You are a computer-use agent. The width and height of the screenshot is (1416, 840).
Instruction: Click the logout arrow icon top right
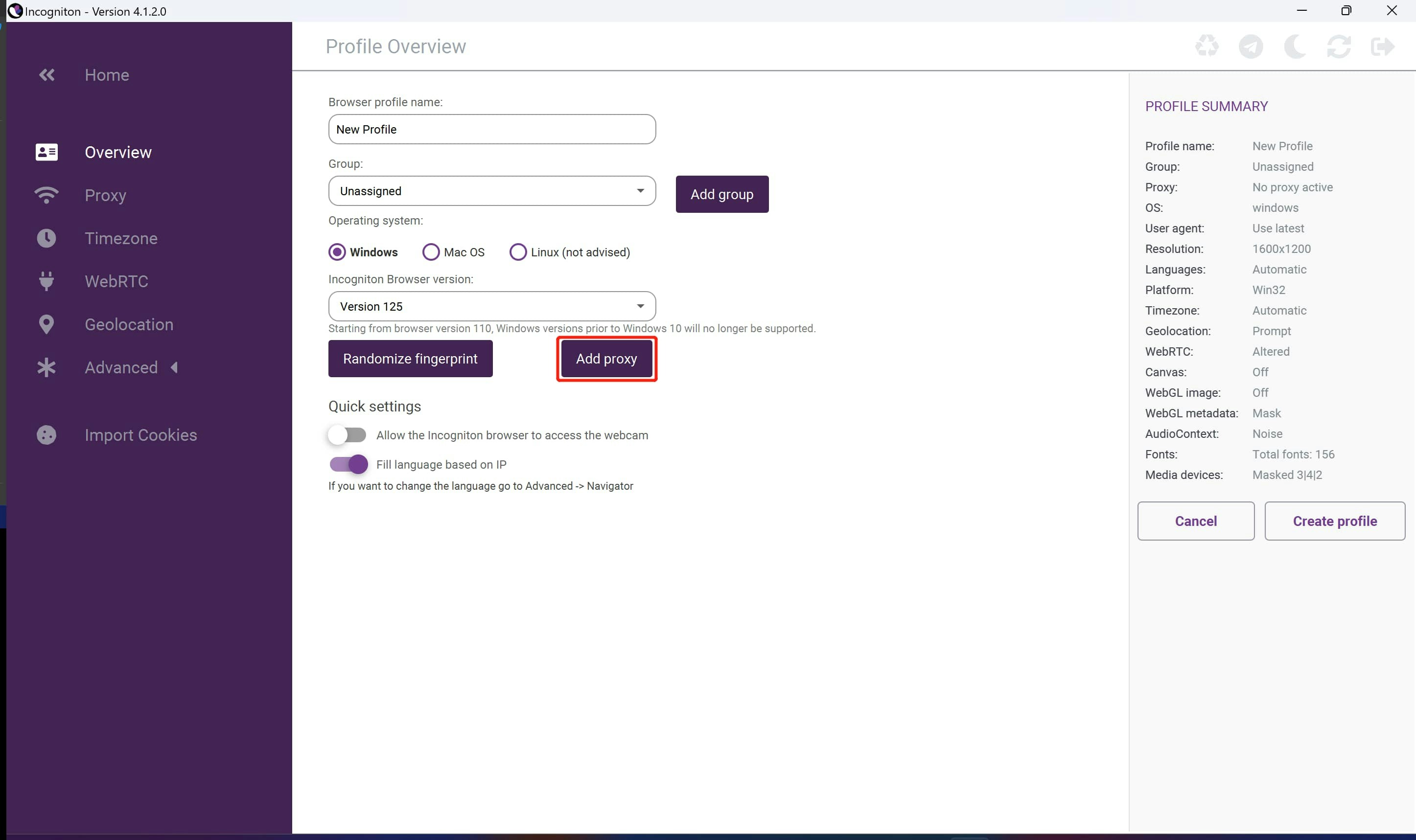(x=1382, y=46)
